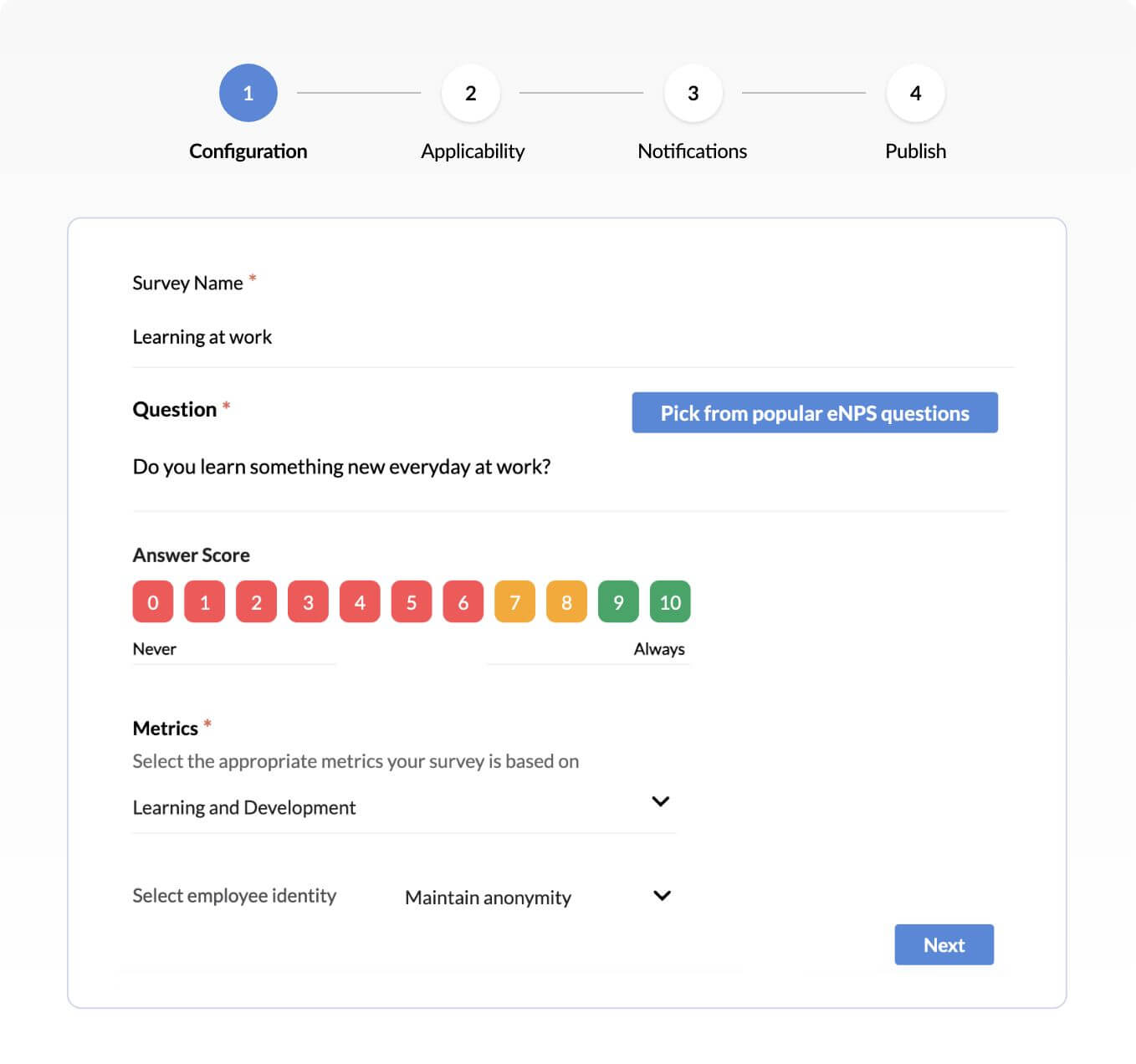
Task: Choose the red score 3 box
Action: (x=308, y=602)
